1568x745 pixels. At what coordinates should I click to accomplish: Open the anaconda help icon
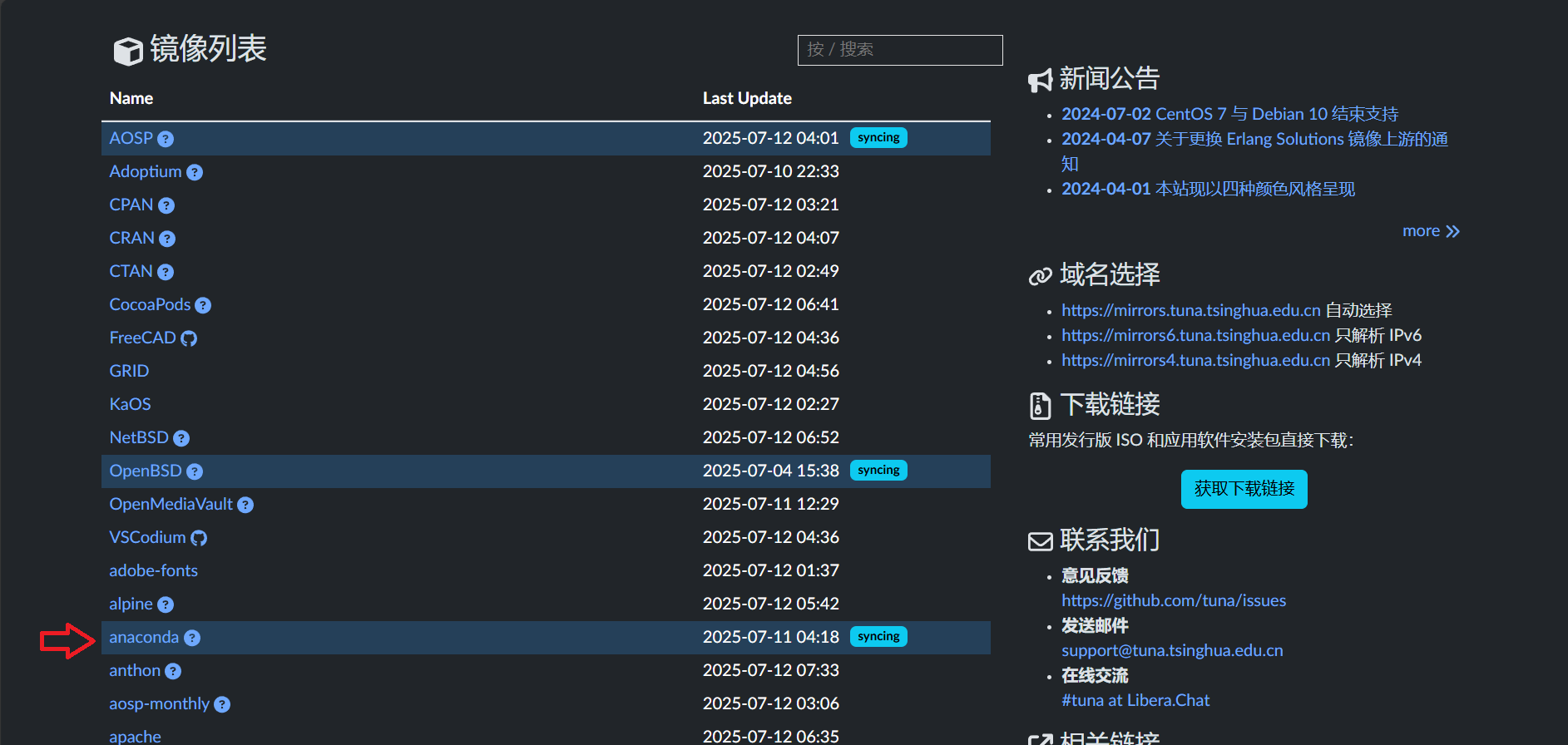192,638
